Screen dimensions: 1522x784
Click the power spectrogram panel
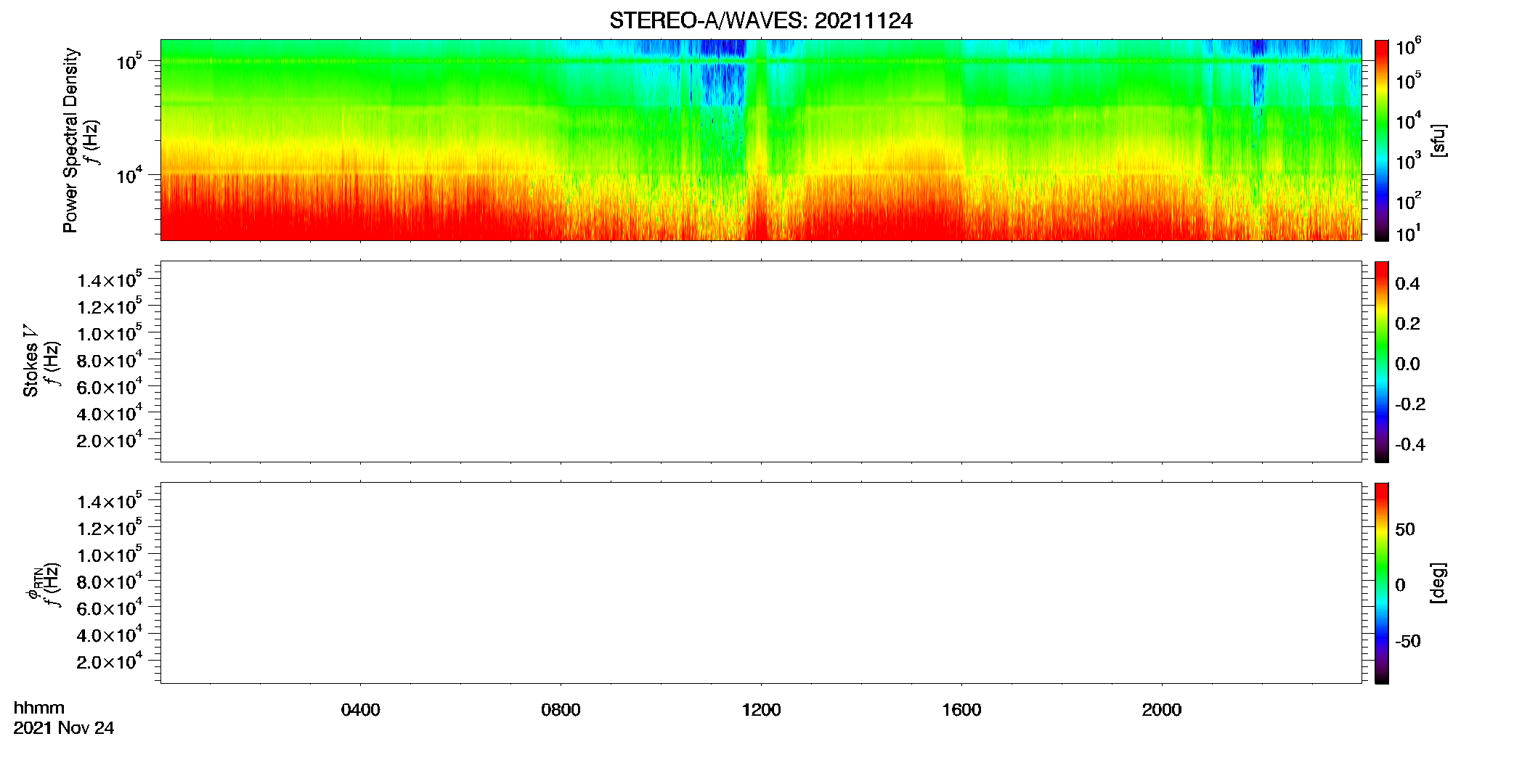761,140
